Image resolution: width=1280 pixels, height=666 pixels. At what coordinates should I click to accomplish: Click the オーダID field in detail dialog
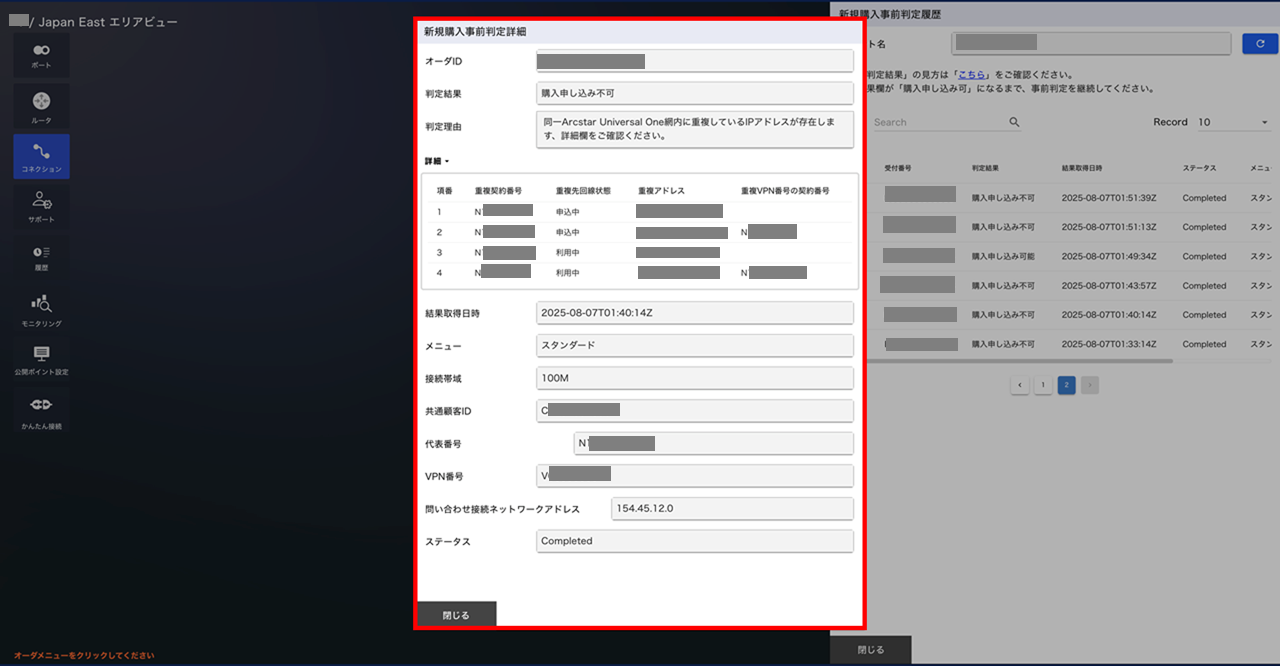point(695,61)
